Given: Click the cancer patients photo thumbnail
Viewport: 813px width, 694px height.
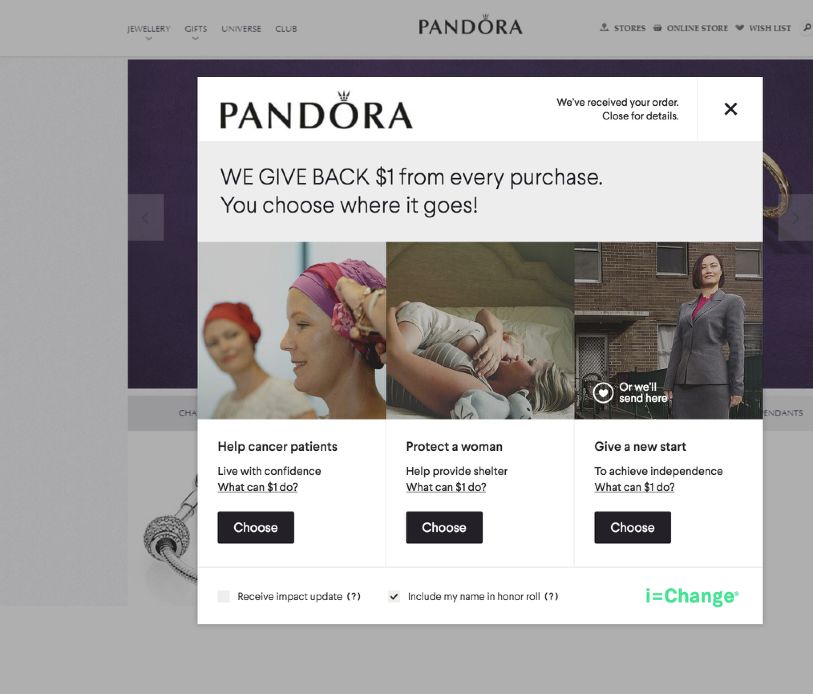Looking at the screenshot, I should pyautogui.click(x=292, y=330).
